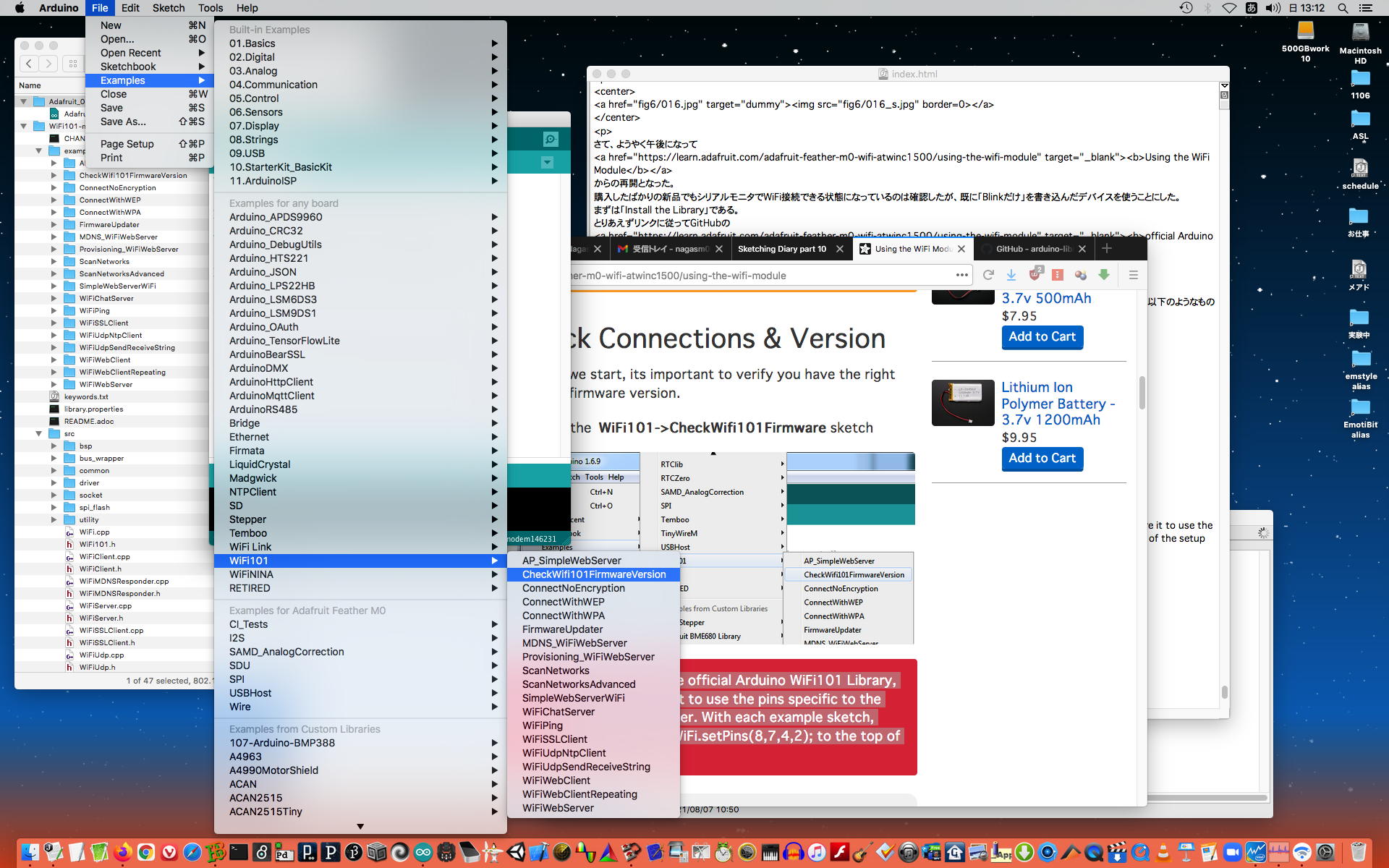Open Lithium Ion Polymer Battery 1200mAh link
The image size is (1389, 868).
(x=1057, y=404)
